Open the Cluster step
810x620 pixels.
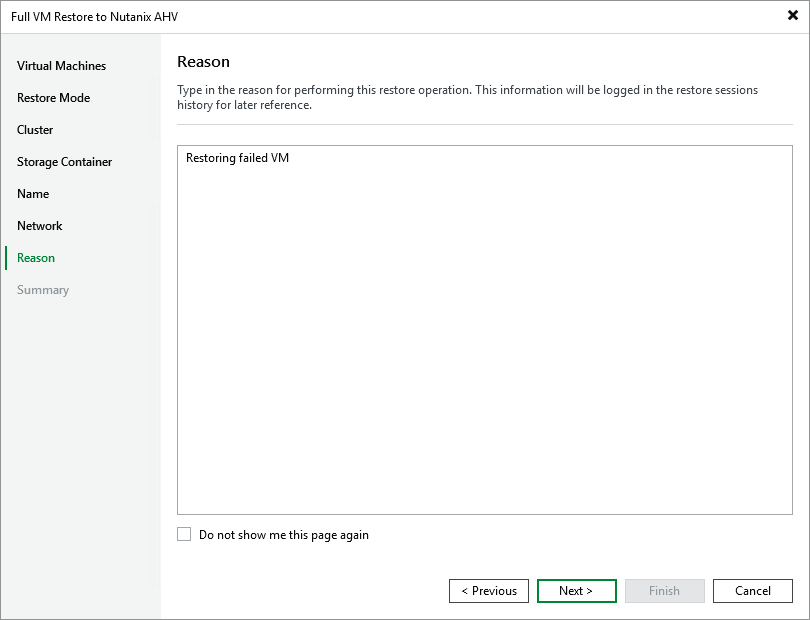point(35,129)
